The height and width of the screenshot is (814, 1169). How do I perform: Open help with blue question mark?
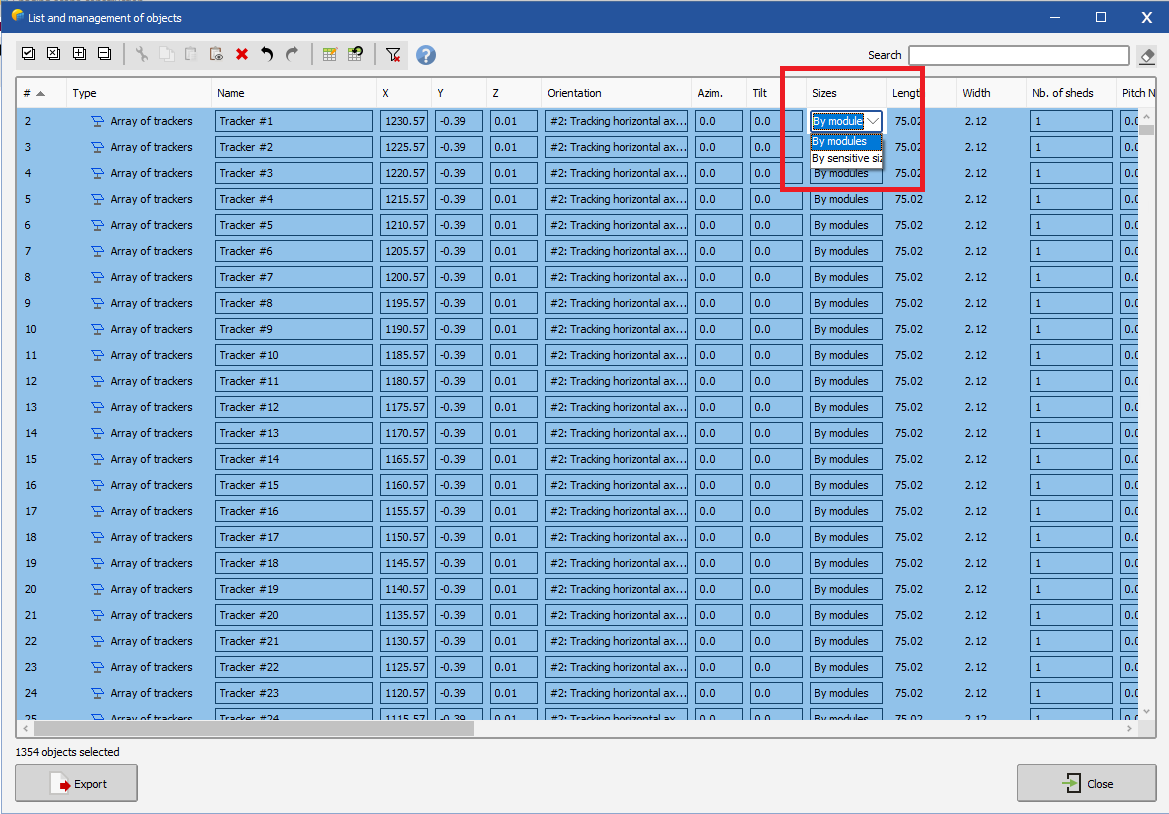pyautogui.click(x=426, y=55)
